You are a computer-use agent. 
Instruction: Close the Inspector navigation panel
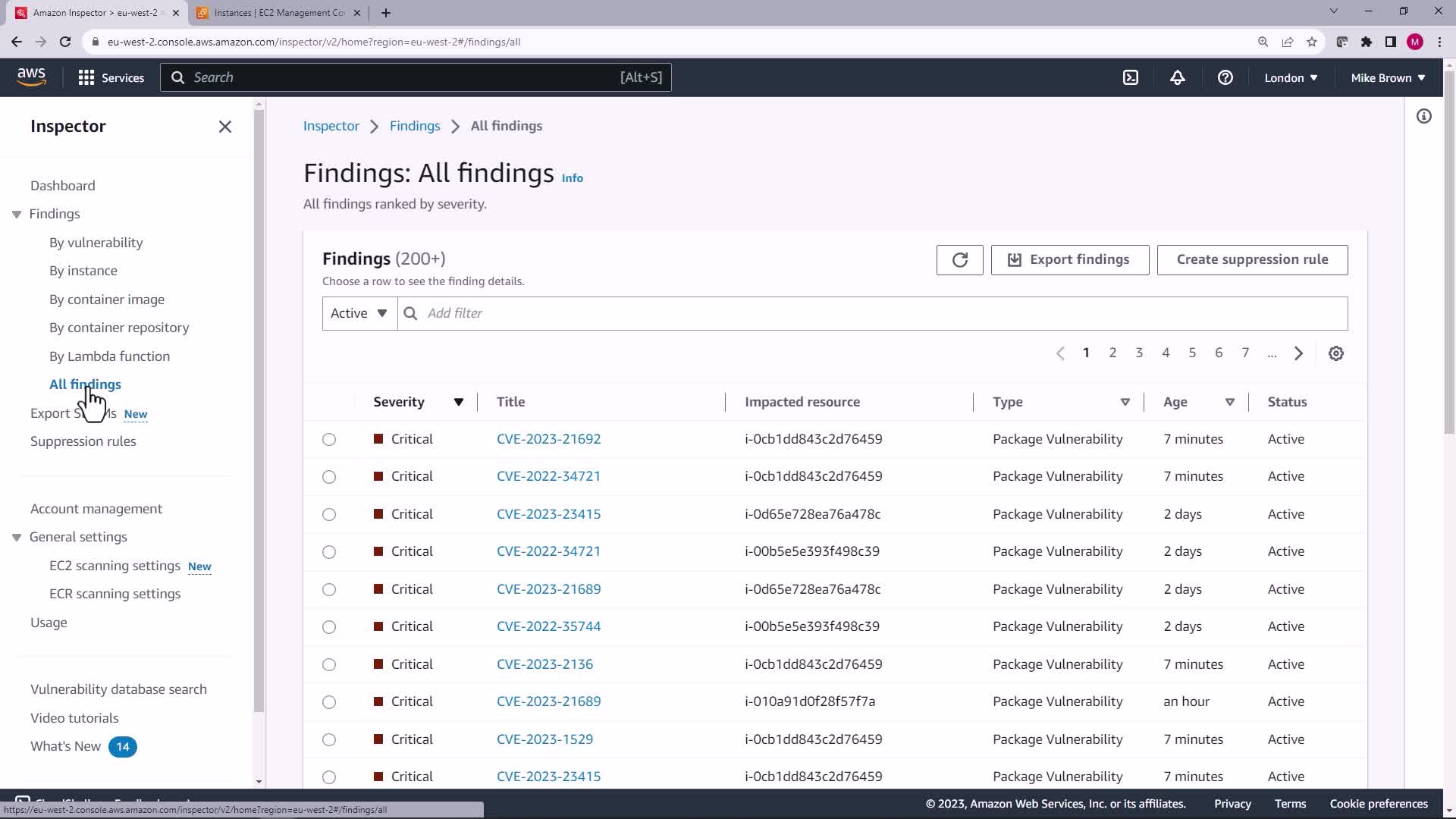coord(225,127)
